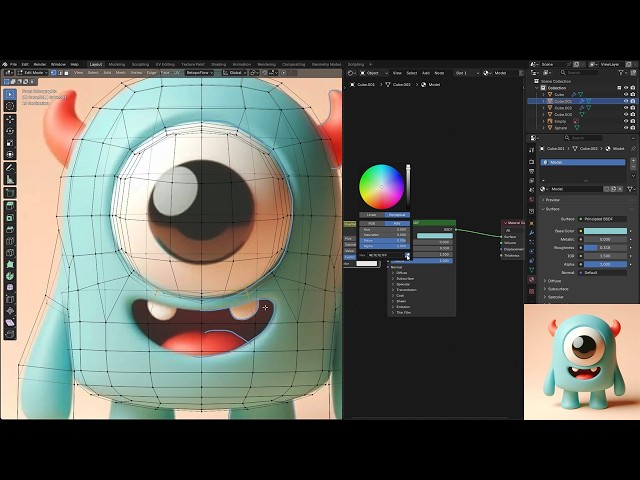
Task: Enable vertex select mode in viewport header
Action: 53,73
